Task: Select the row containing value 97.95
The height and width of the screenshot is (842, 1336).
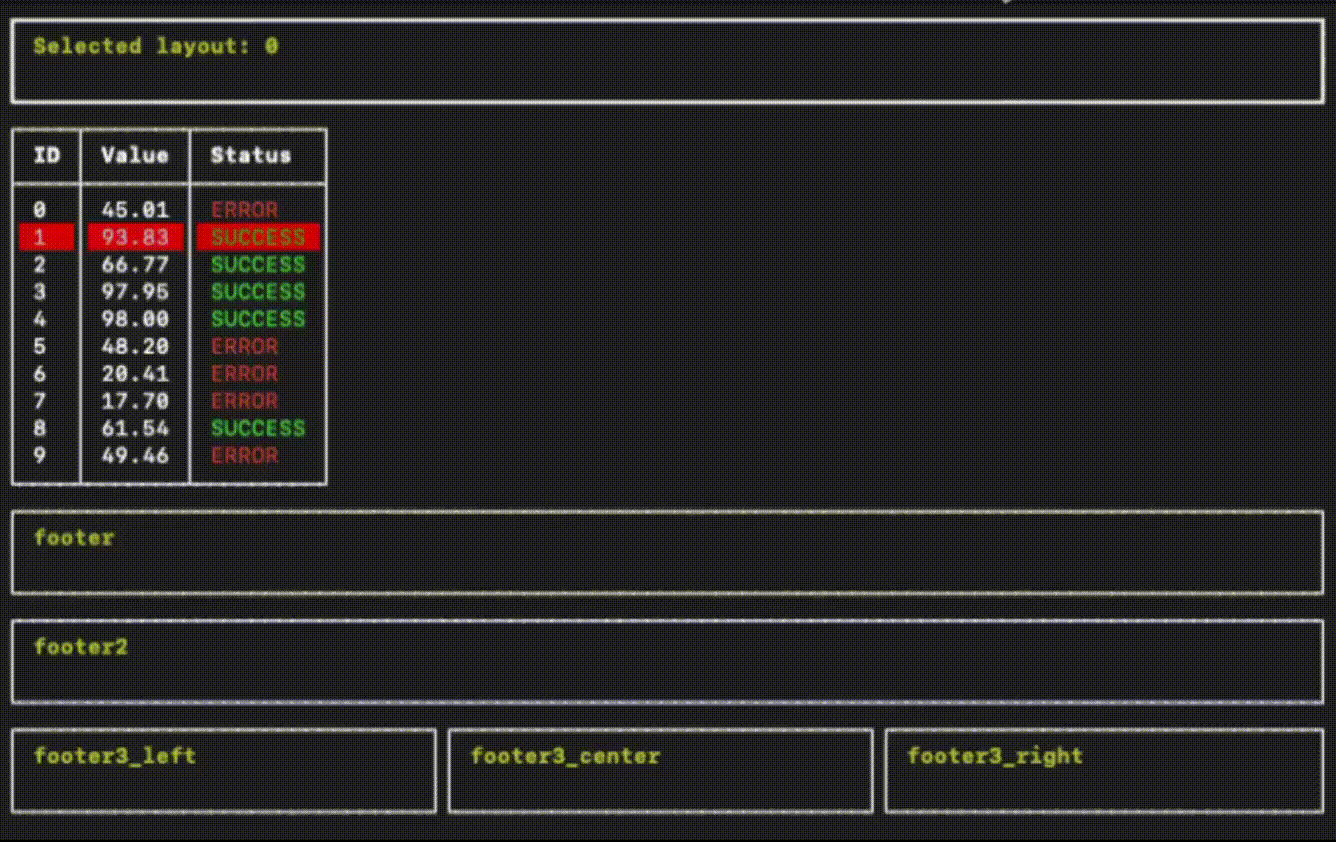Action: tap(135, 292)
